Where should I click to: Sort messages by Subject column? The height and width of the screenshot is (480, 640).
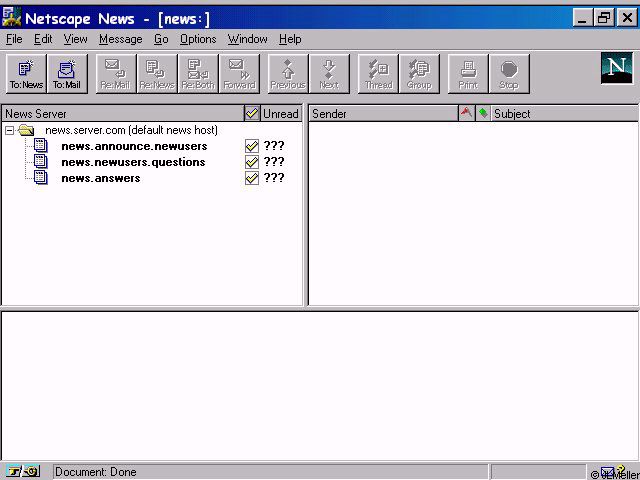[564, 113]
